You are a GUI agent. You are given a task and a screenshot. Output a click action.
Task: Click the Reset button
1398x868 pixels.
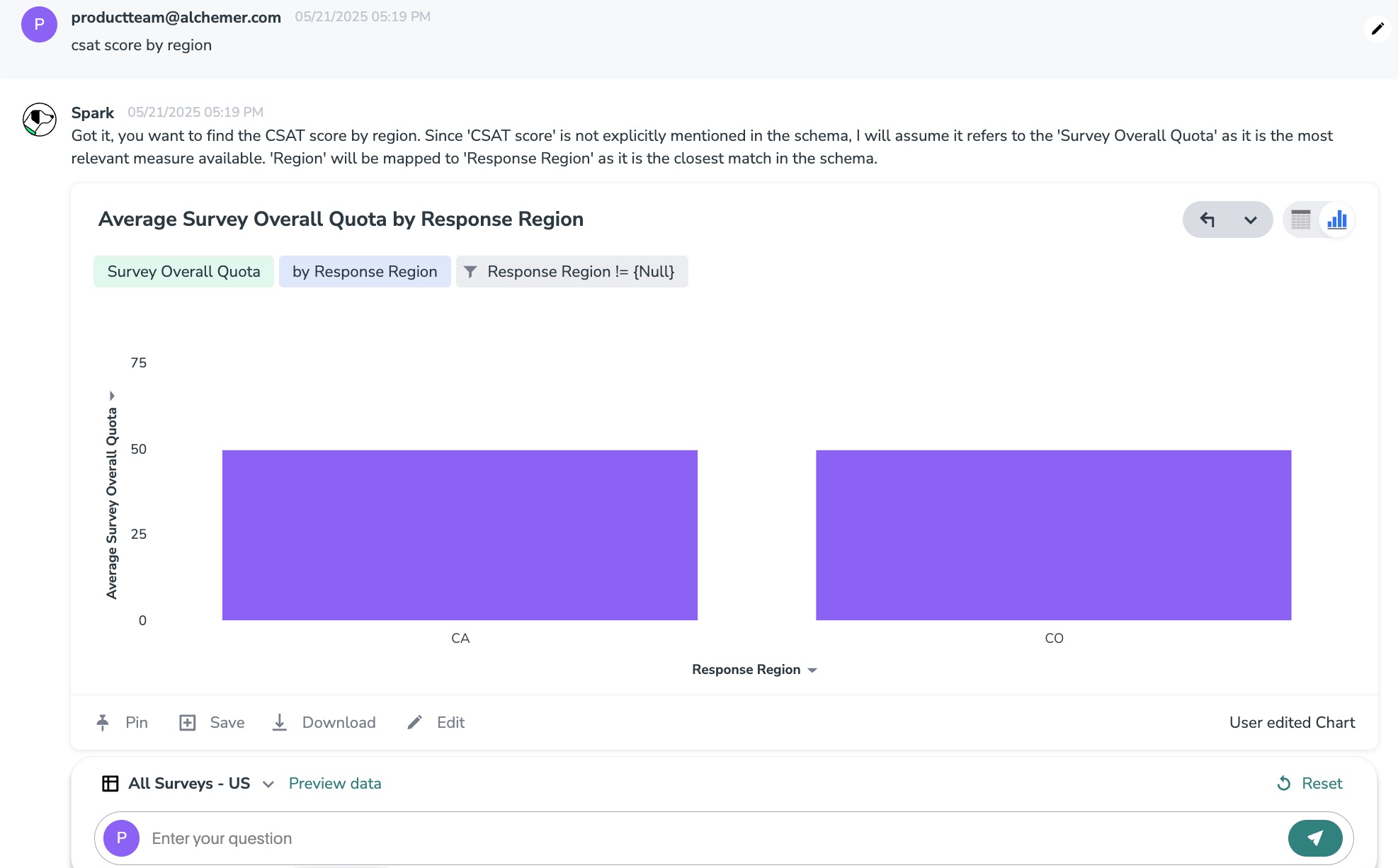tap(1309, 783)
